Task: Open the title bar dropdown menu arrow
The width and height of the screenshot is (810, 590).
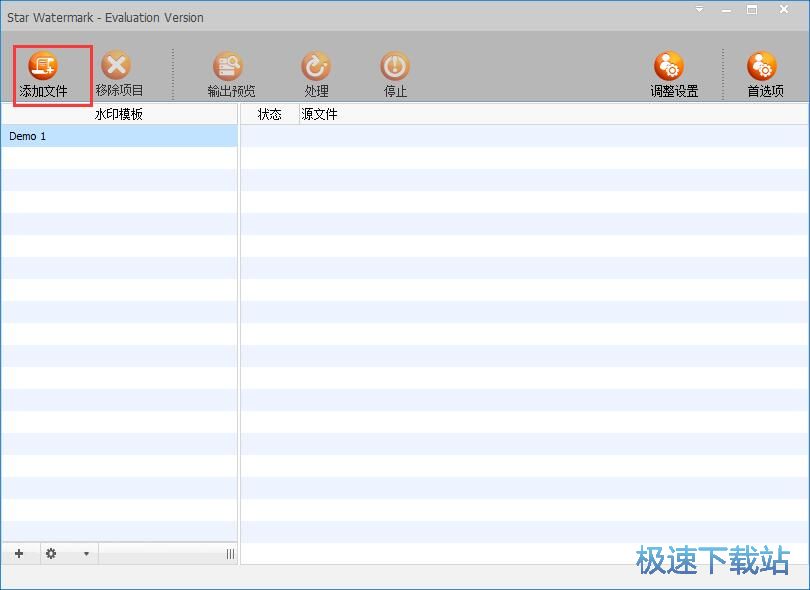Action: click(x=700, y=10)
